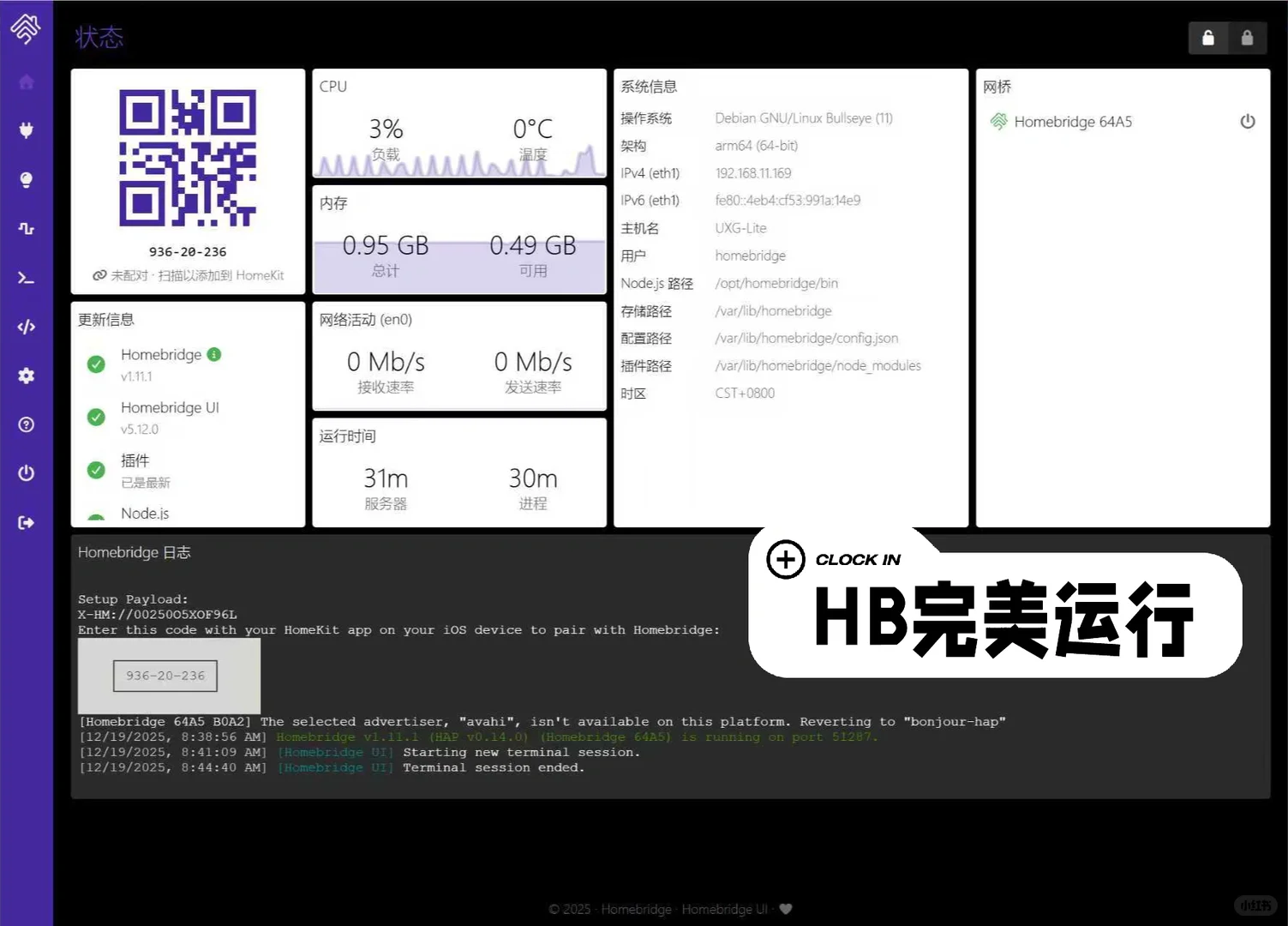The width and height of the screenshot is (1288, 926).
Task: Launch the Terminal from the sidebar
Action: click(26, 277)
